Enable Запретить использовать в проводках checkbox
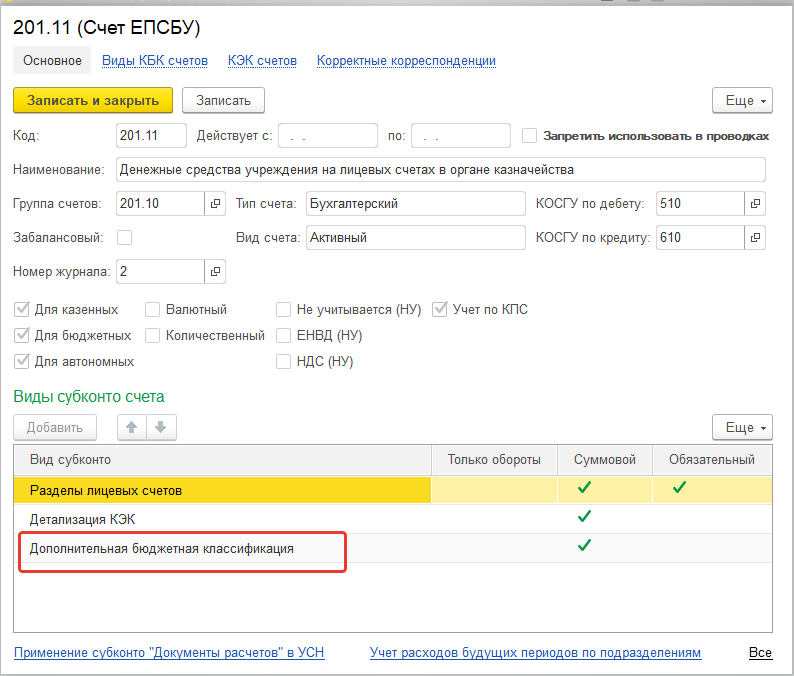This screenshot has width=794, height=676. point(530,136)
